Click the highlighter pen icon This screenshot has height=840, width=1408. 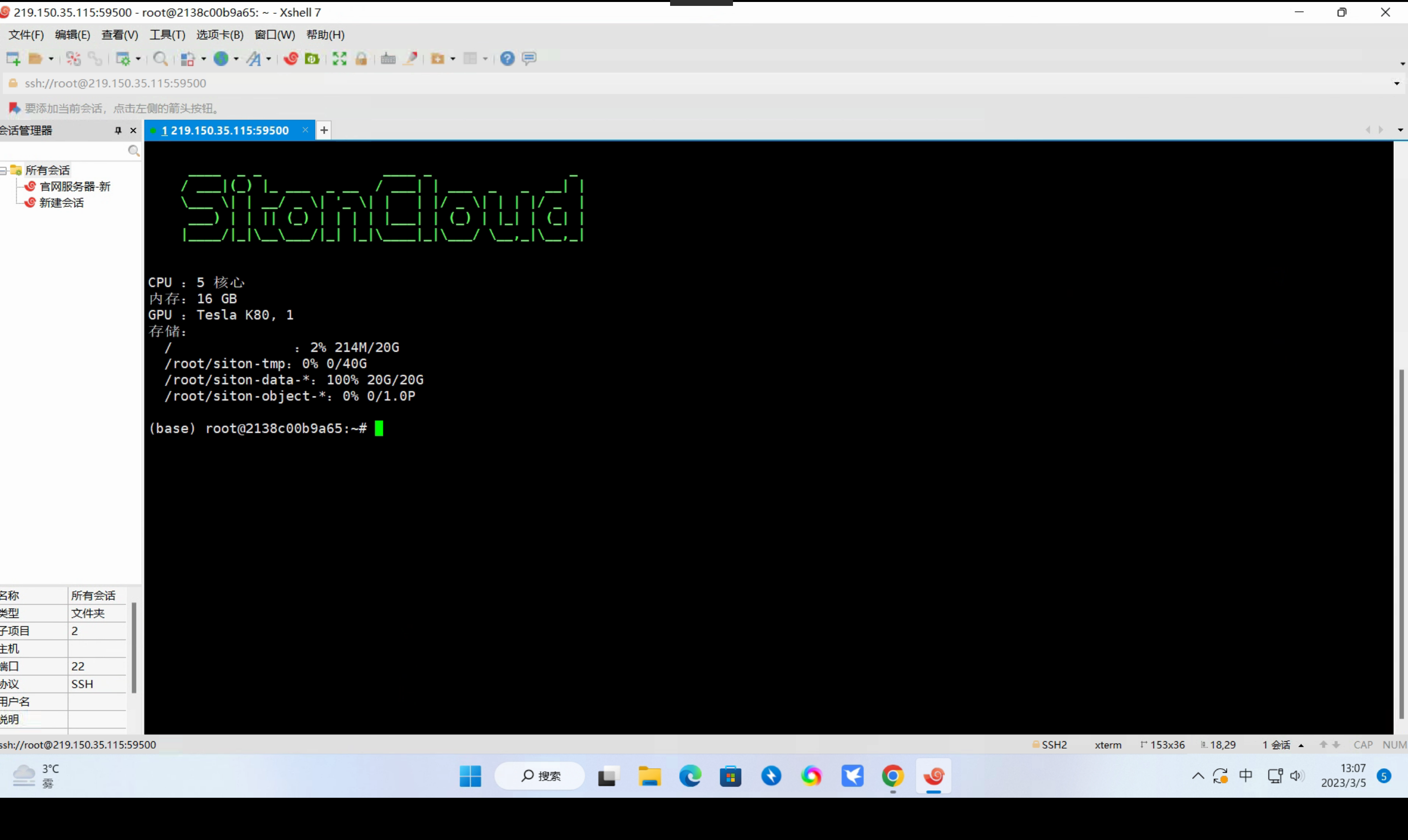[410, 58]
